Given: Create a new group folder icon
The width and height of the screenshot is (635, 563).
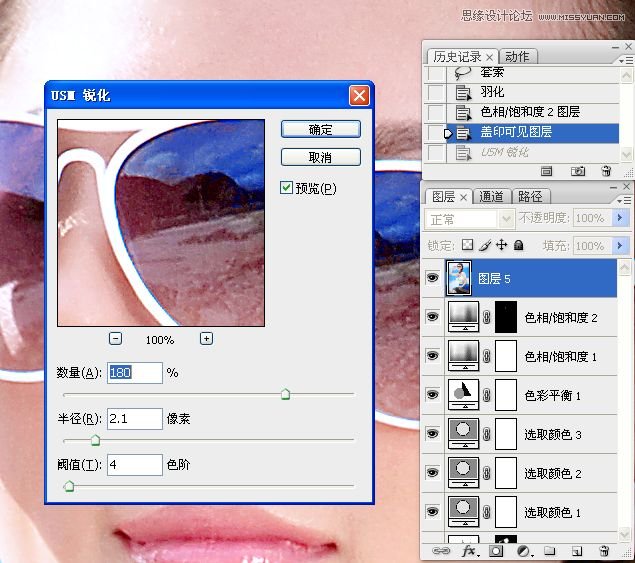Looking at the screenshot, I should coord(550,551).
